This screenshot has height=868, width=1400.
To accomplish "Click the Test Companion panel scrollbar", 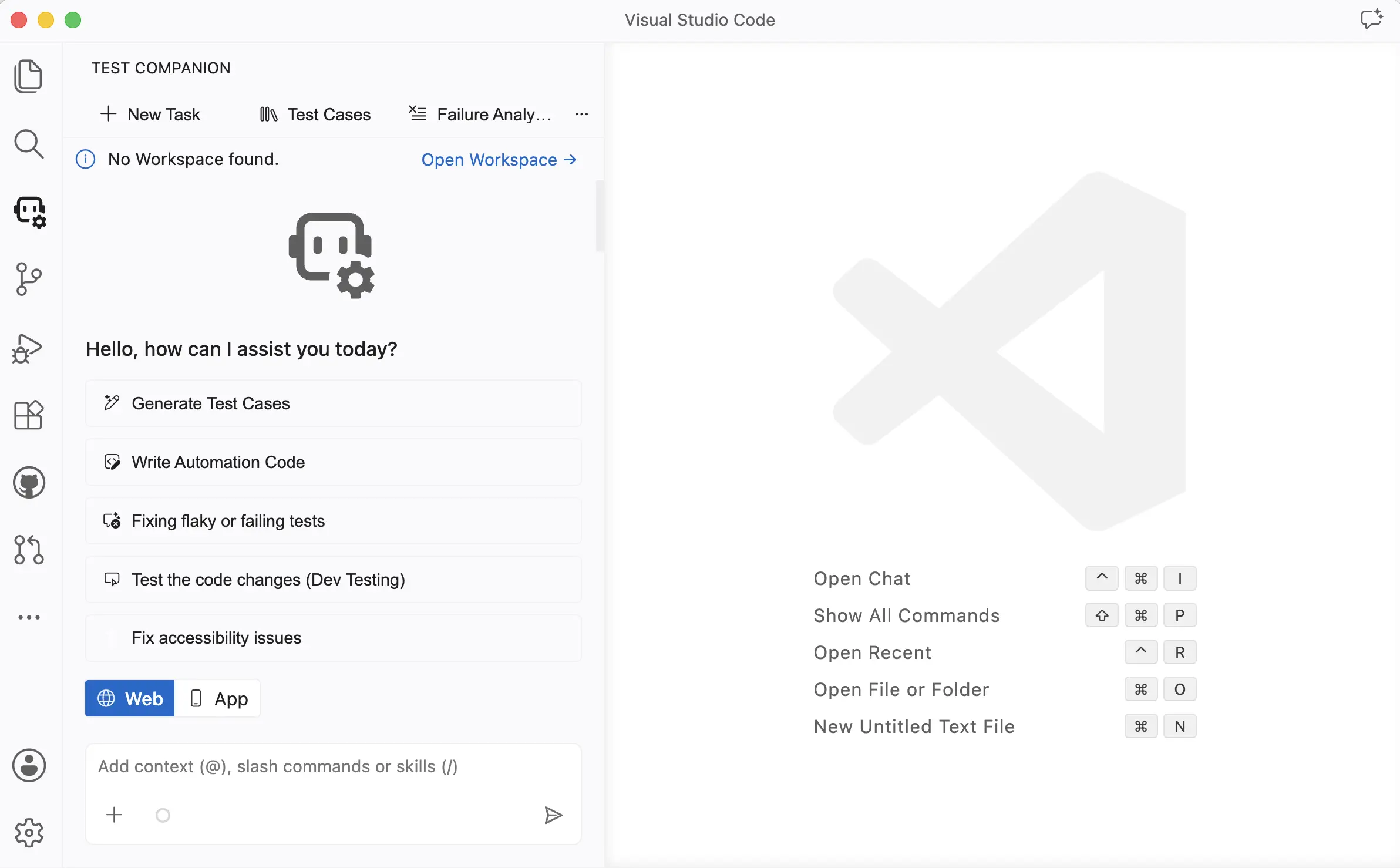I will (x=600, y=216).
